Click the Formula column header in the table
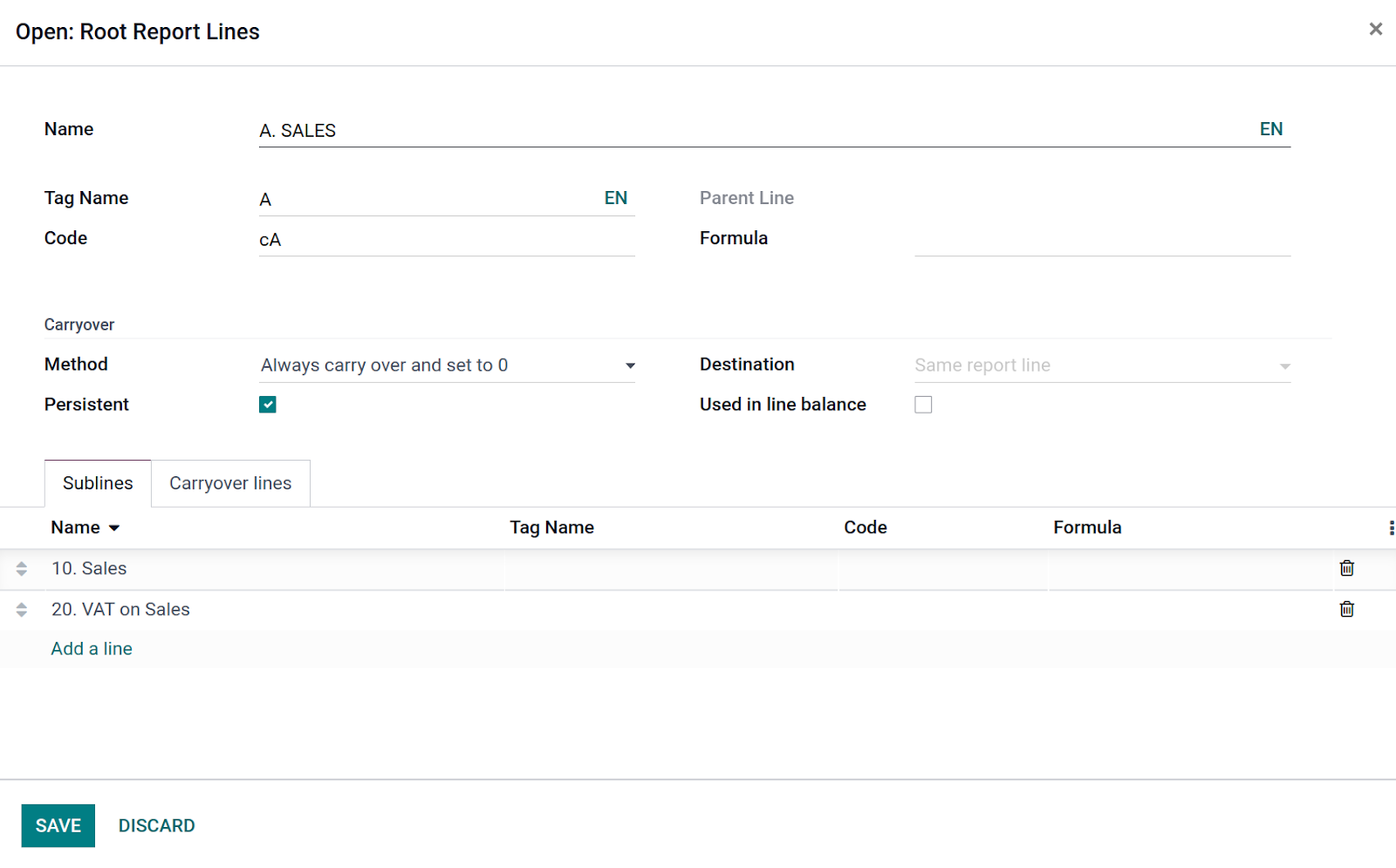 click(1087, 528)
